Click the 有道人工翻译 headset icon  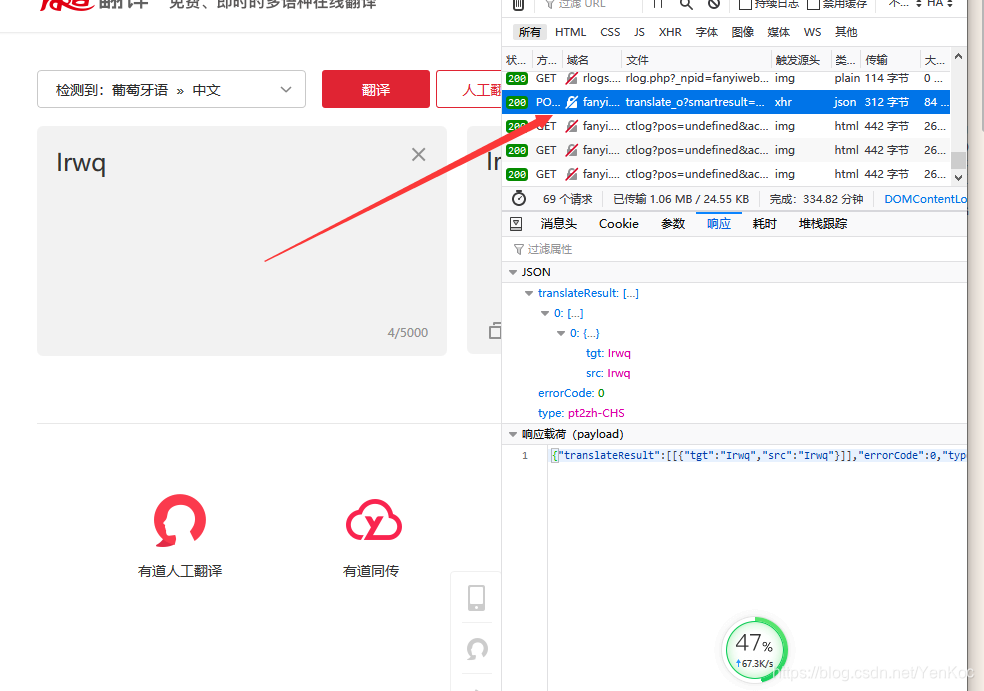click(x=180, y=520)
